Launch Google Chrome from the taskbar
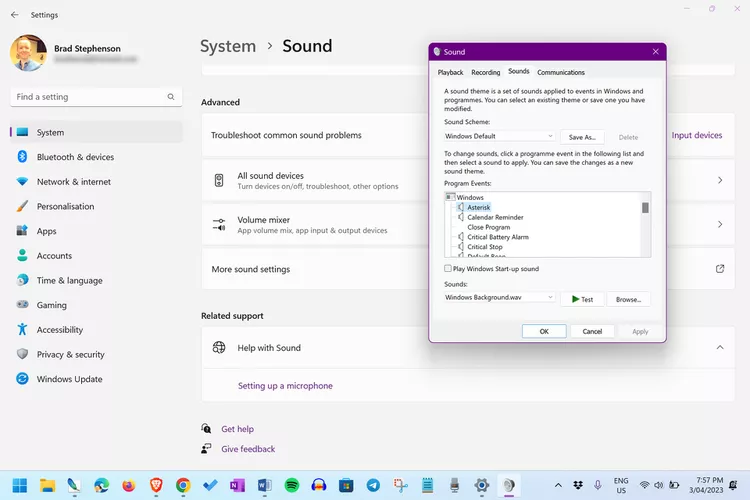The width and height of the screenshot is (750, 500). [x=183, y=486]
